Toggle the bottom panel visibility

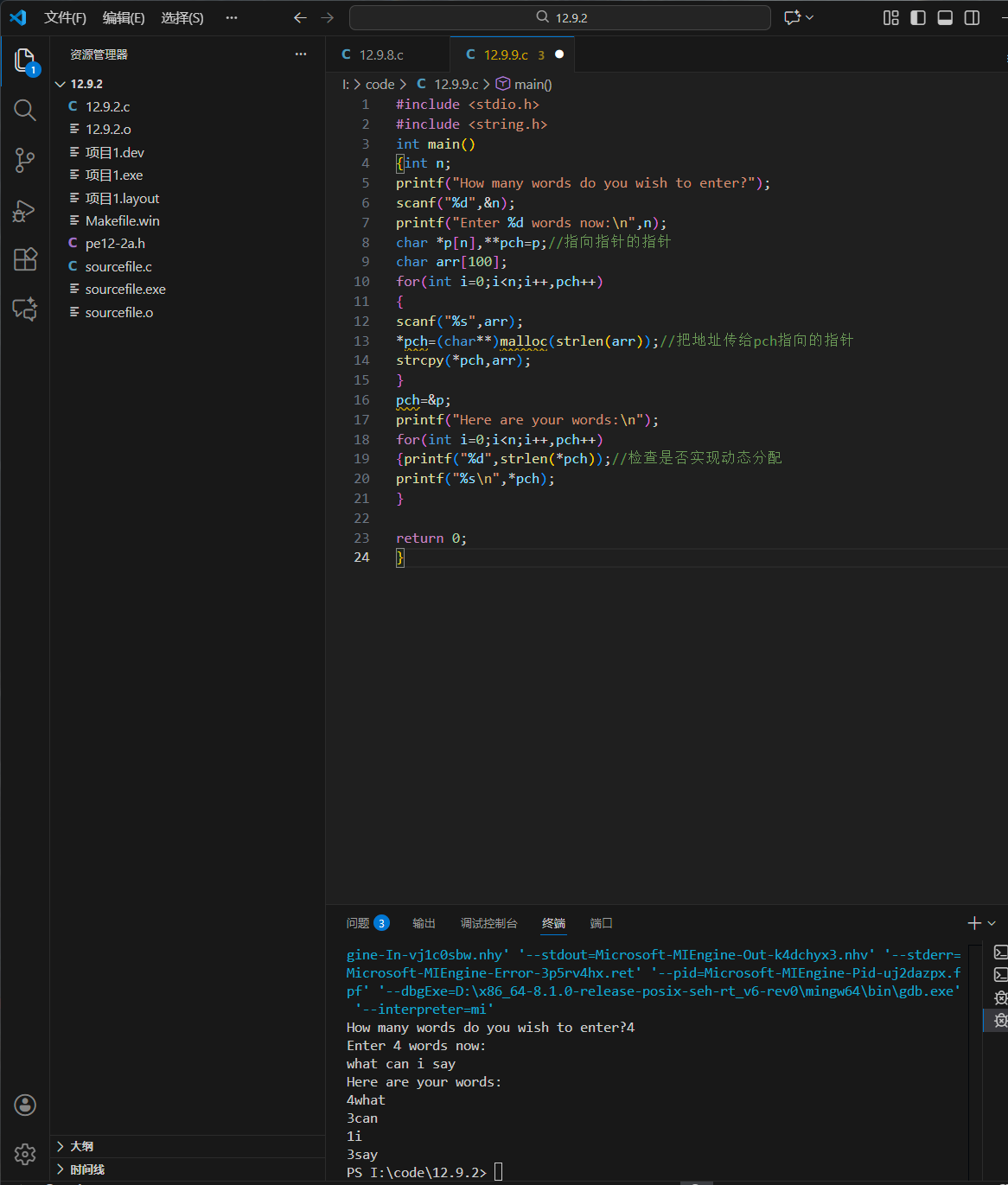945,17
